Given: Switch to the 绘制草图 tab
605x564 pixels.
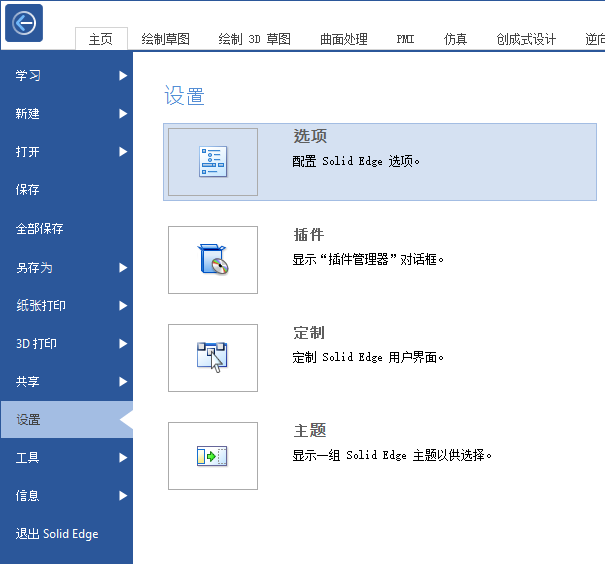Looking at the screenshot, I should [x=167, y=40].
